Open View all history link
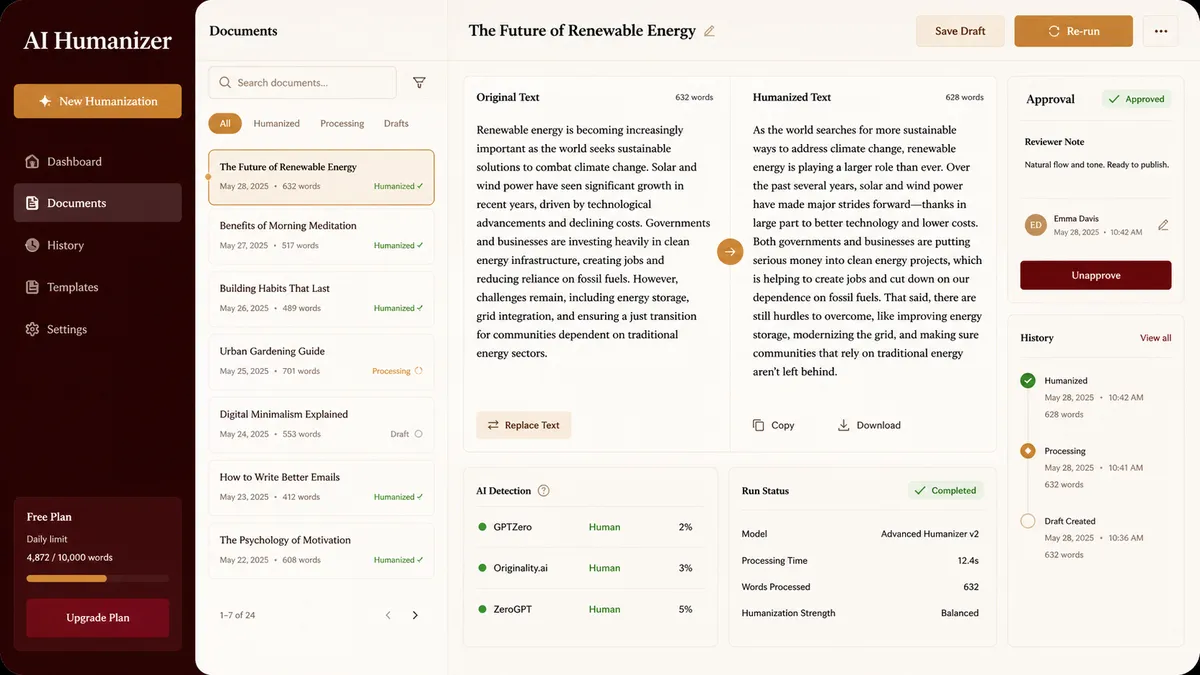The height and width of the screenshot is (675, 1200). (1155, 338)
